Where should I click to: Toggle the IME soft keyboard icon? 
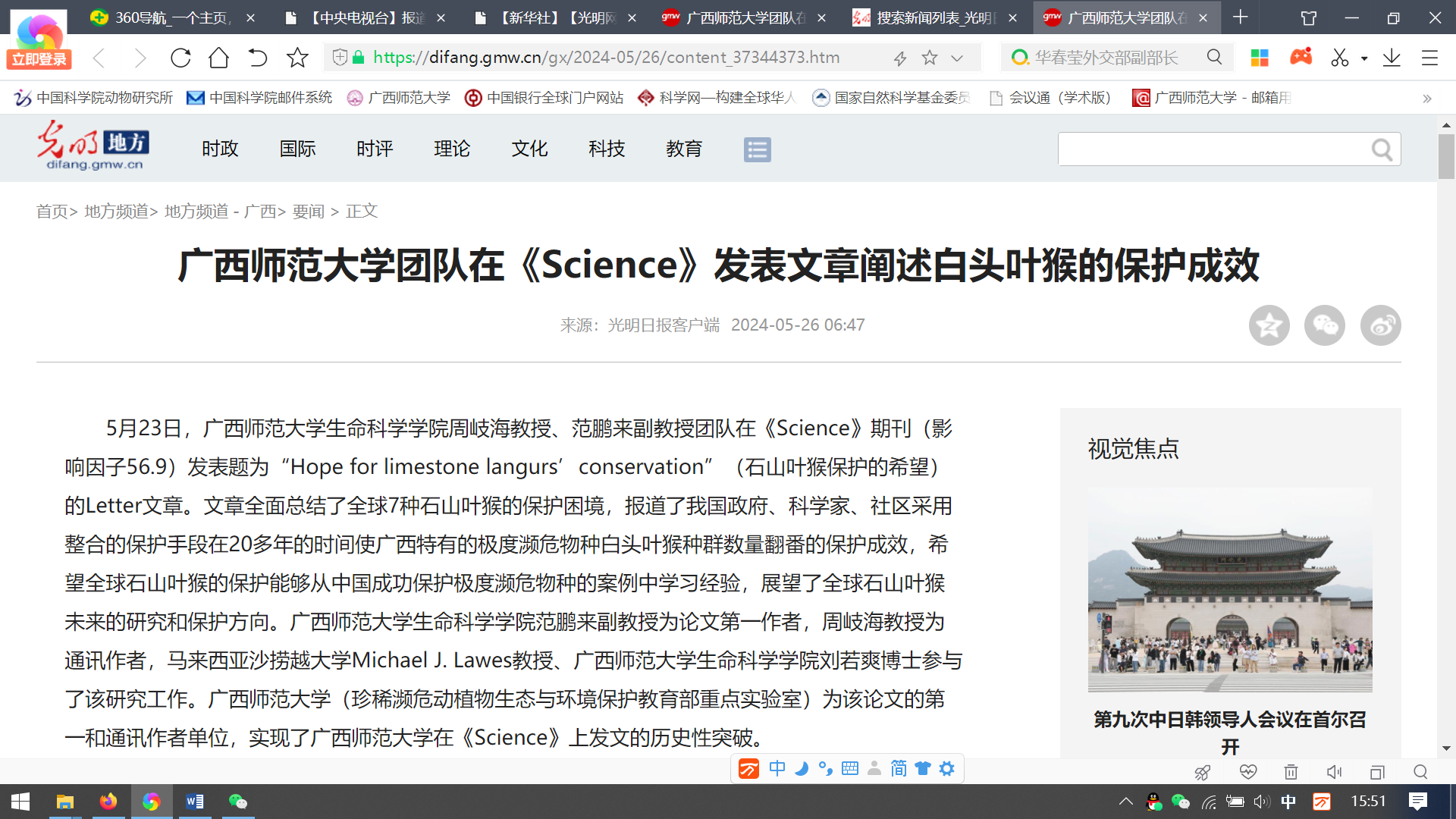[x=849, y=768]
